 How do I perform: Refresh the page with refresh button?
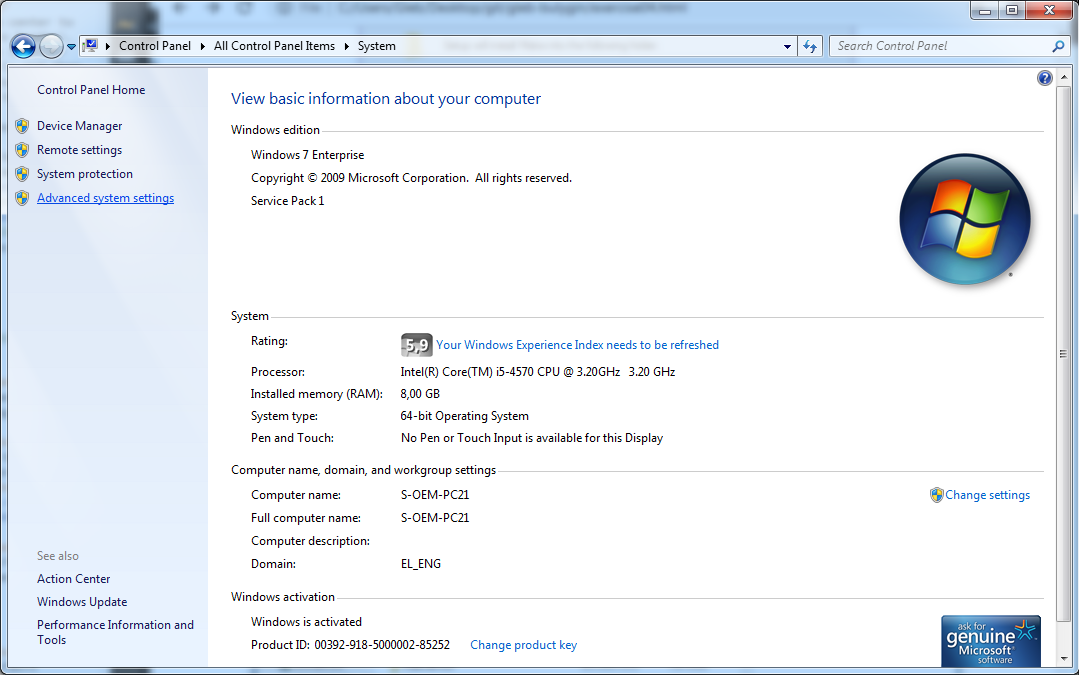pyautogui.click(x=810, y=47)
